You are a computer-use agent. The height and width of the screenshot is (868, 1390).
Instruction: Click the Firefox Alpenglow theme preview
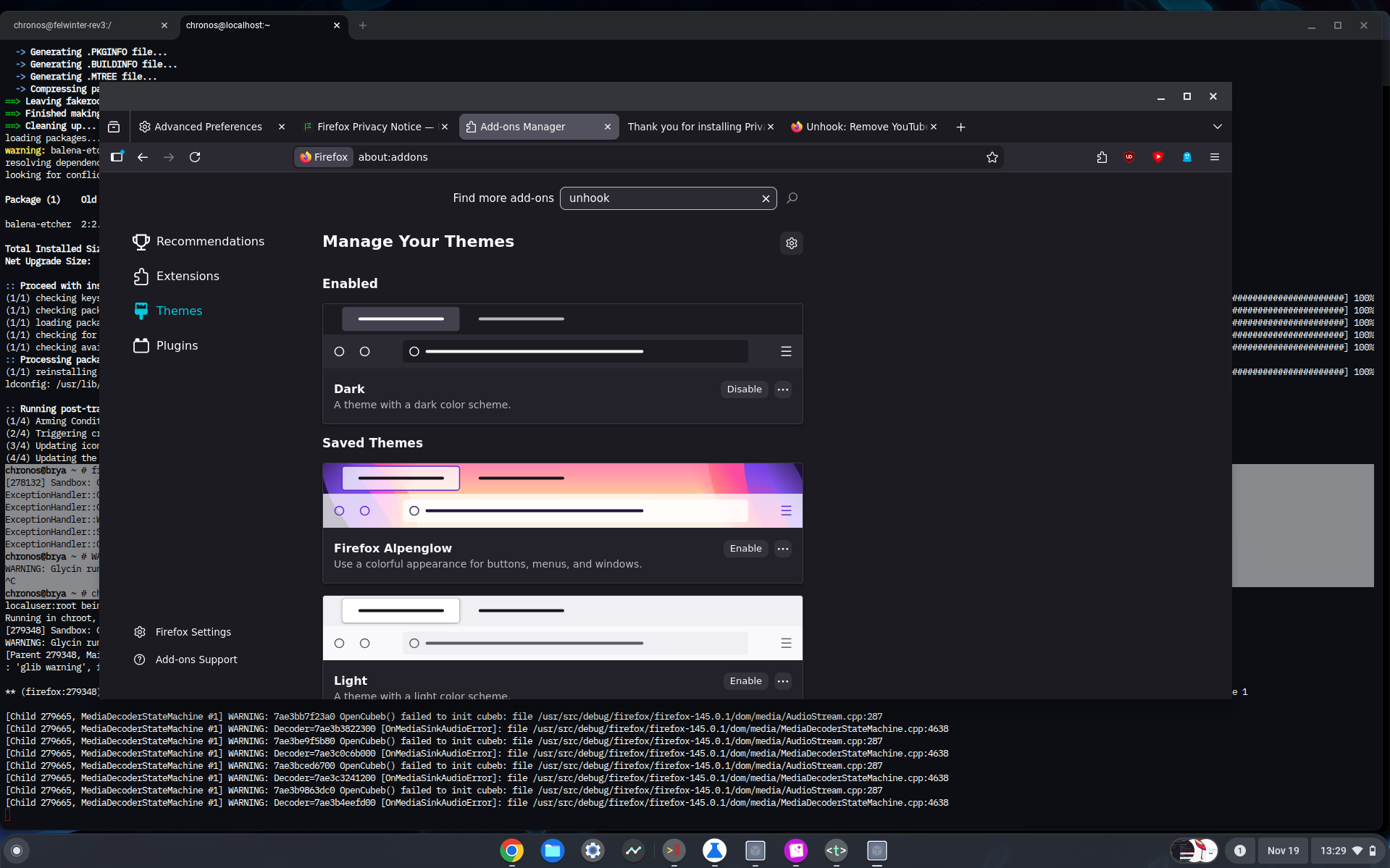pos(563,495)
